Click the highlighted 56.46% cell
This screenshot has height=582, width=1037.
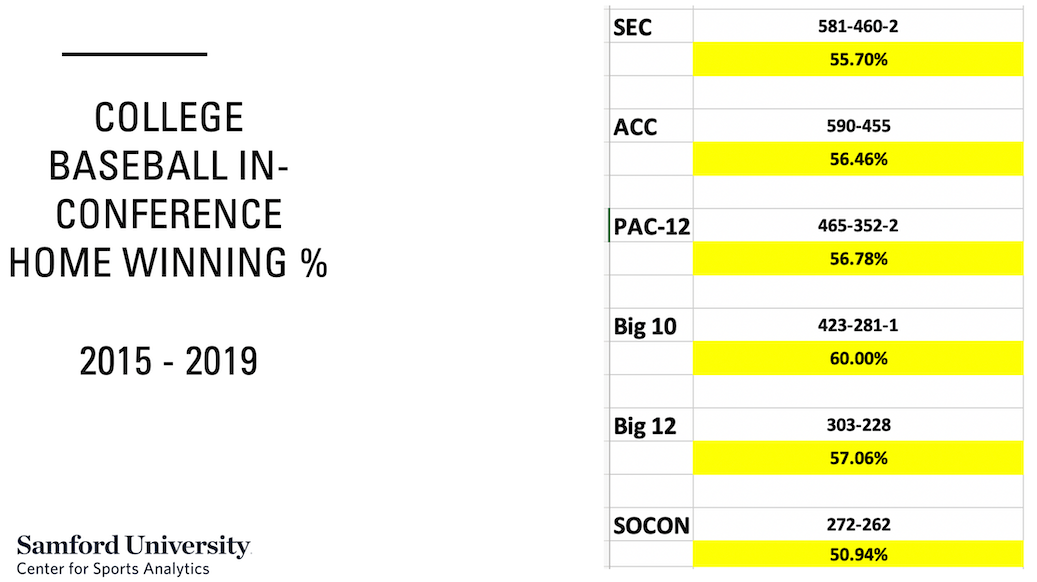(x=858, y=159)
